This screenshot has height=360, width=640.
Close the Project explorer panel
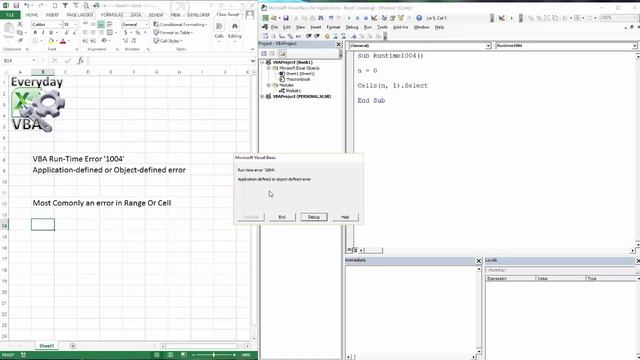coord(338,44)
